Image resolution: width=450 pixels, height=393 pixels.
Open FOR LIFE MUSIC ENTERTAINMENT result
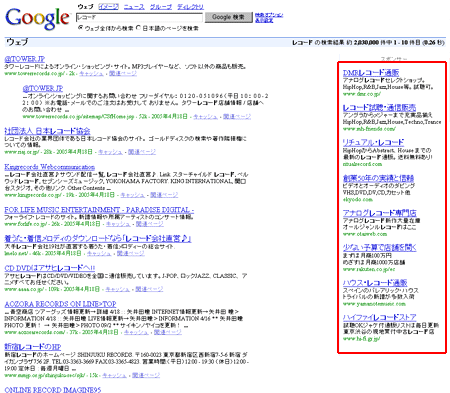[x=99, y=210]
